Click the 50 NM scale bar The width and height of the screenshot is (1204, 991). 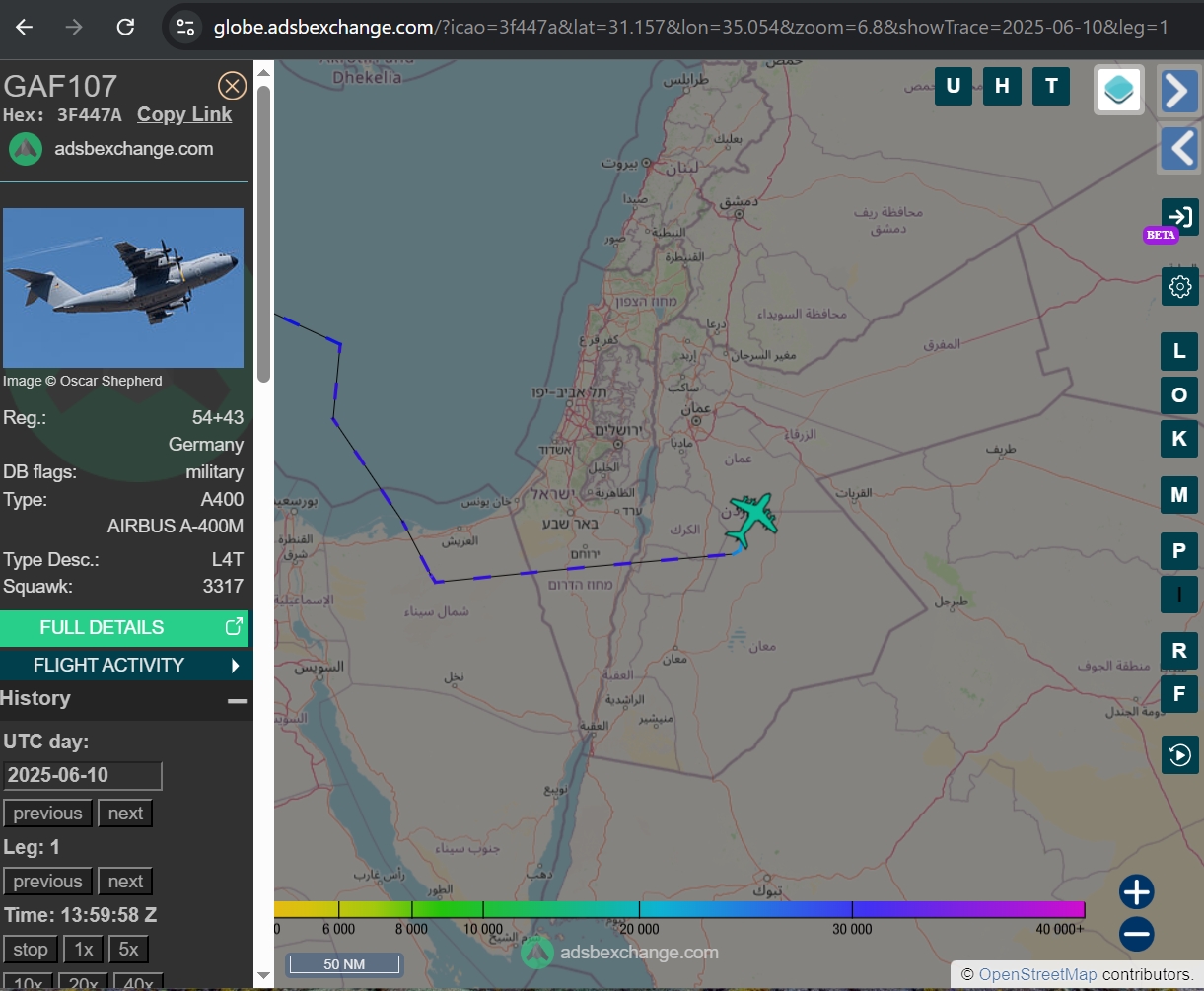click(344, 964)
